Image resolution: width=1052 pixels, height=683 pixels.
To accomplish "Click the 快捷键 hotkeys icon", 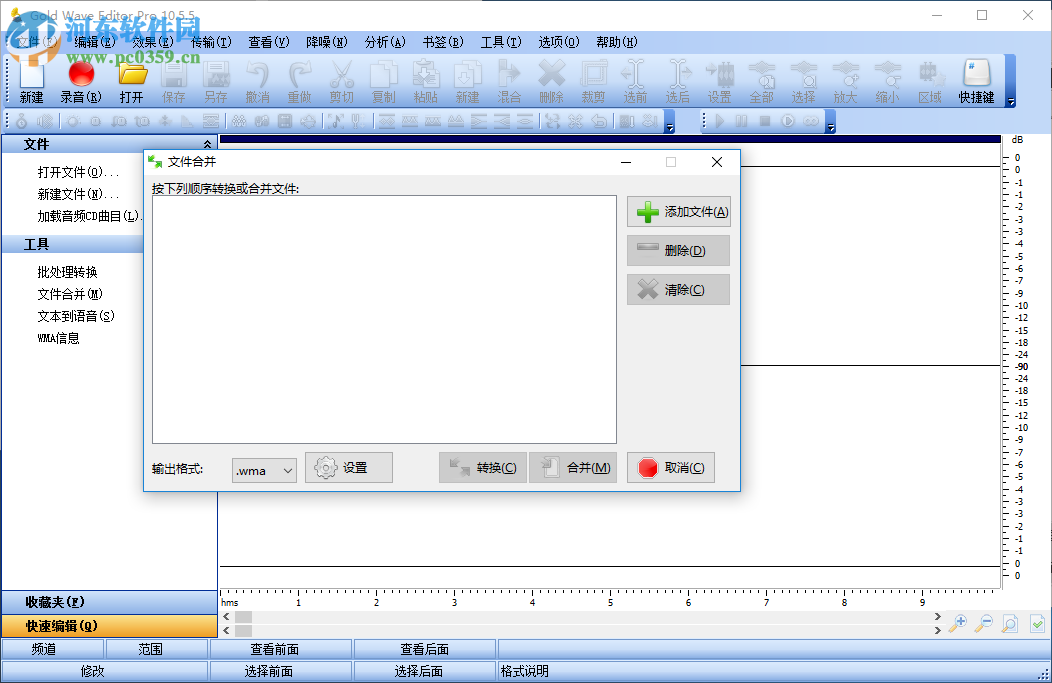I will tap(975, 80).
